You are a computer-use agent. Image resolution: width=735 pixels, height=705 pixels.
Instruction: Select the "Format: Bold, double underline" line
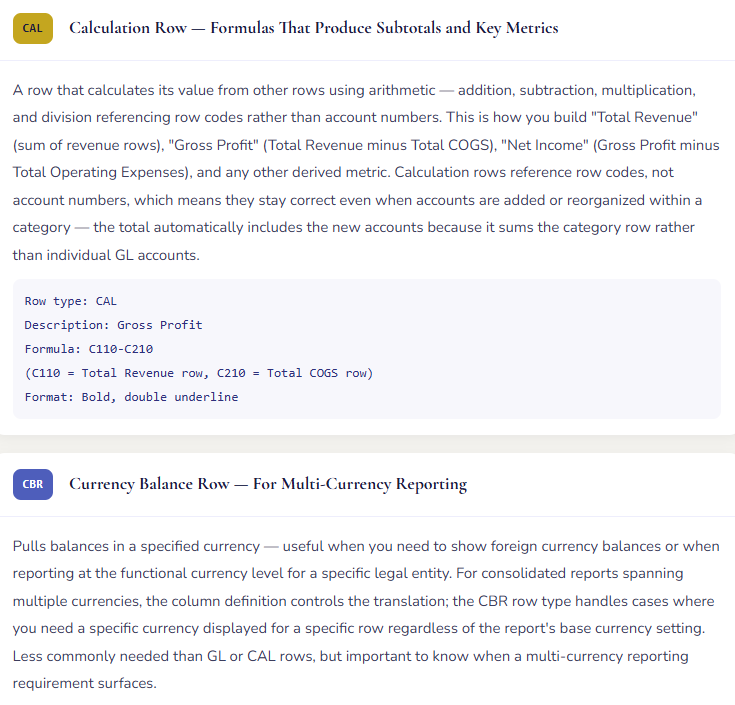click(x=131, y=397)
